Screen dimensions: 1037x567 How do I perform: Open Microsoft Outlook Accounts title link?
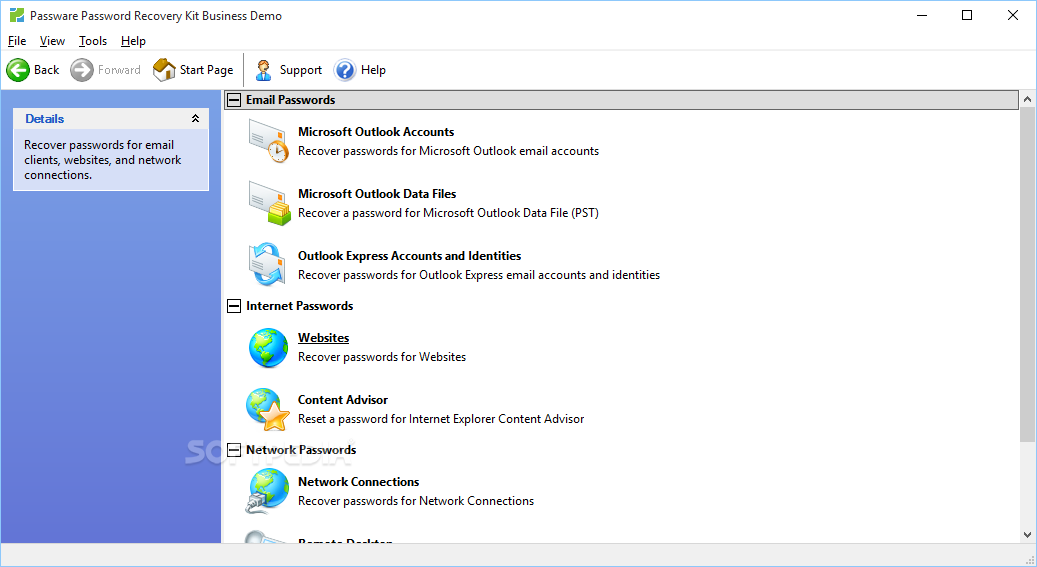(376, 132)
